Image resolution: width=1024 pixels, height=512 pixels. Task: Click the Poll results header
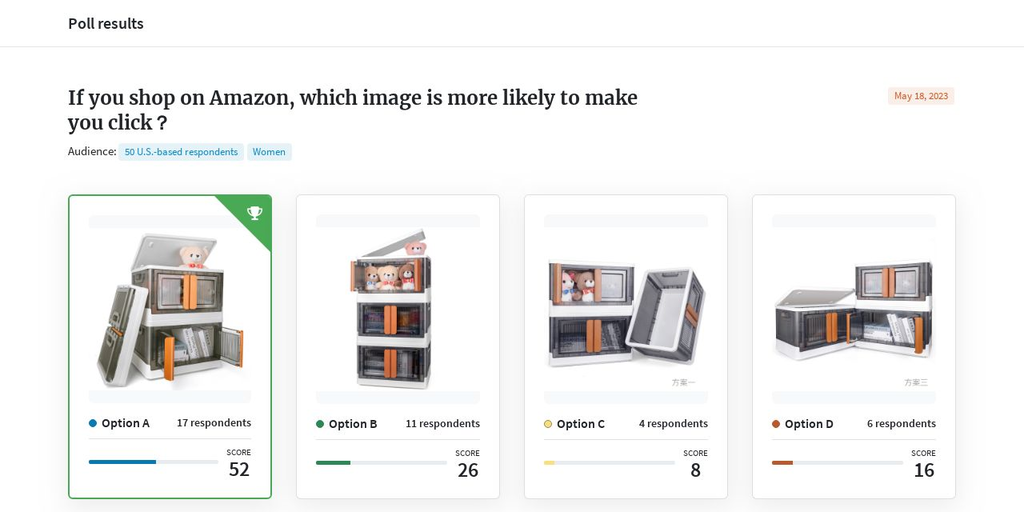click(106, 23)
